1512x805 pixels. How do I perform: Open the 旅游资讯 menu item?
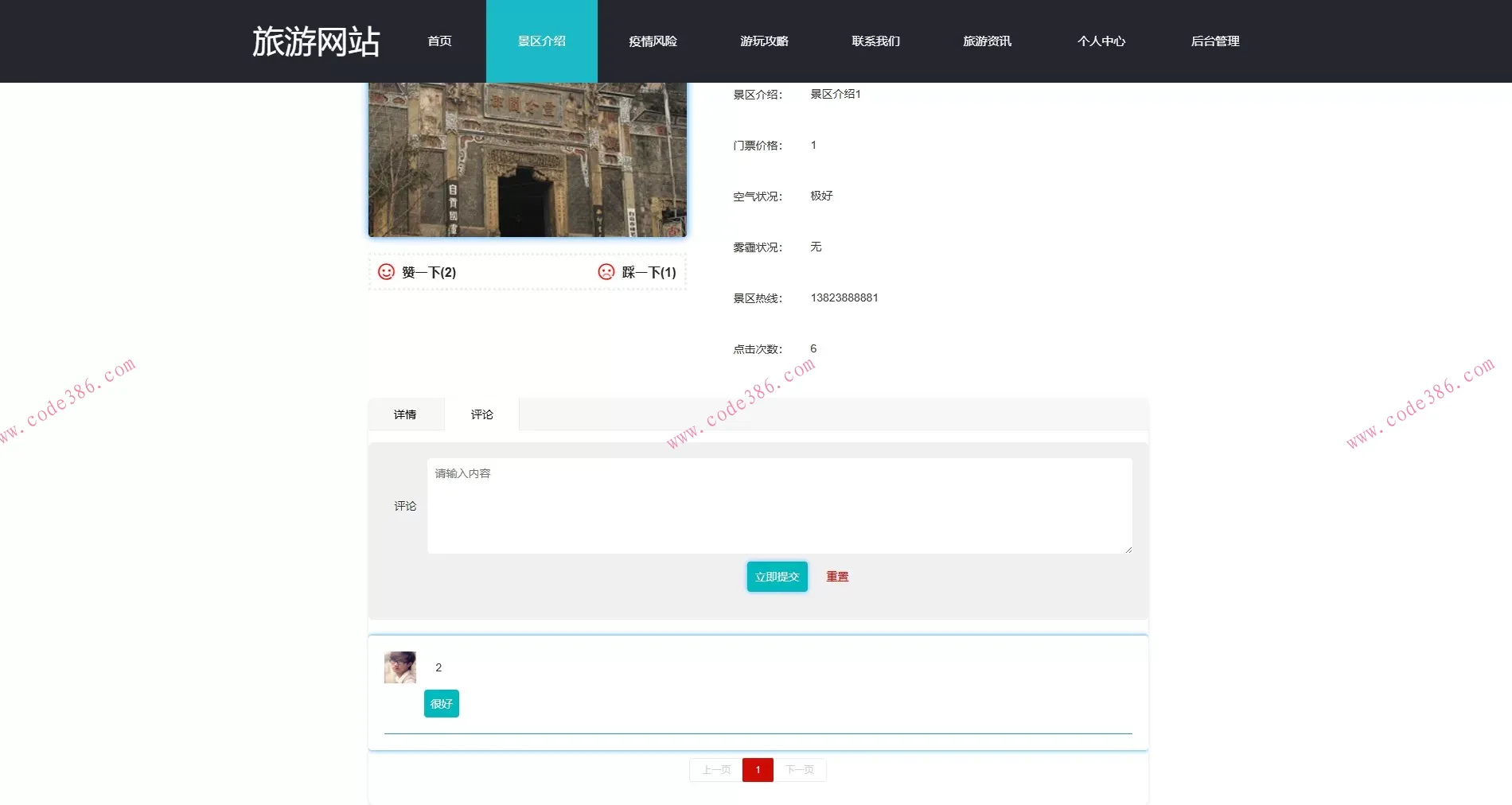tap(987, 41)
